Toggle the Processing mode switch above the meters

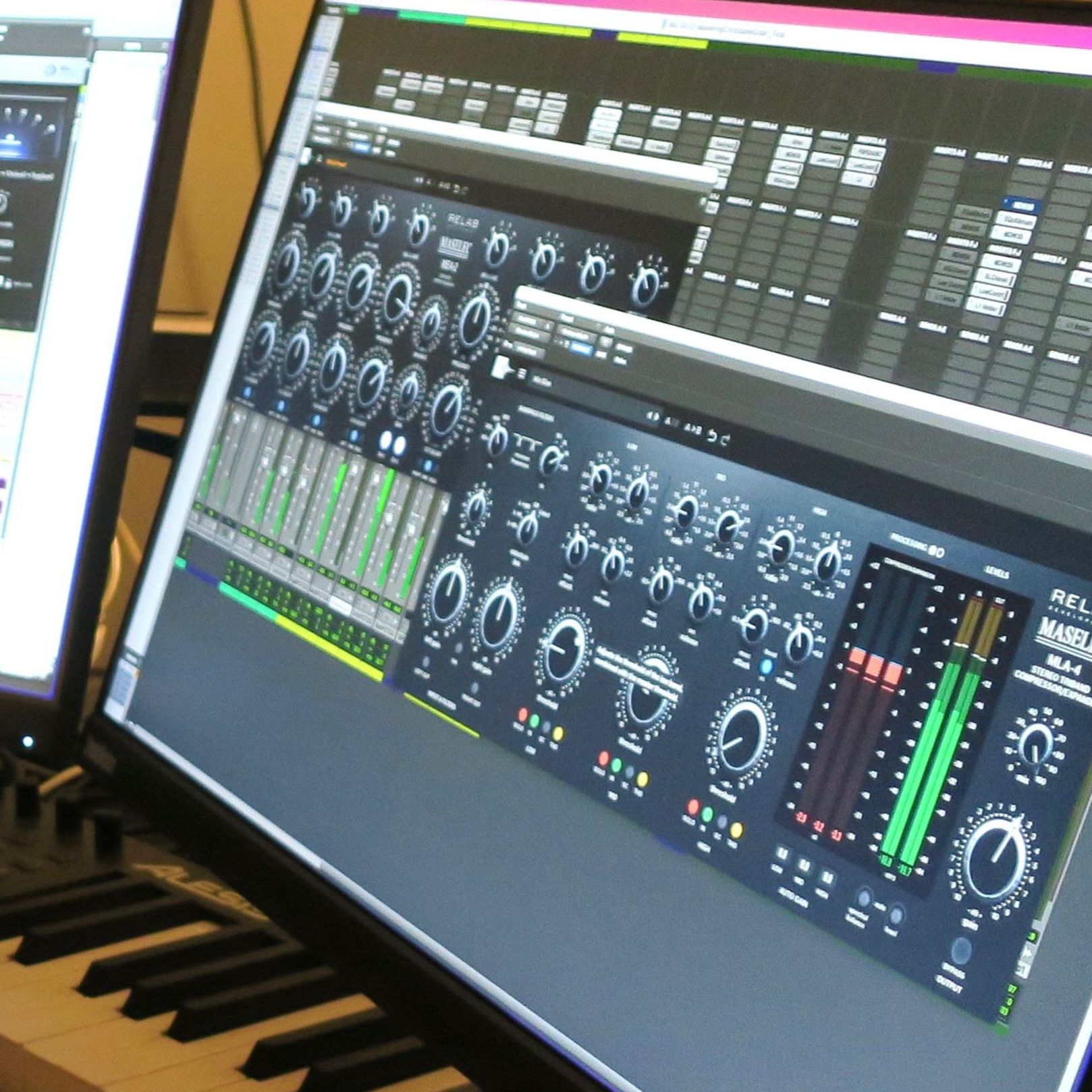click(935, 551)
